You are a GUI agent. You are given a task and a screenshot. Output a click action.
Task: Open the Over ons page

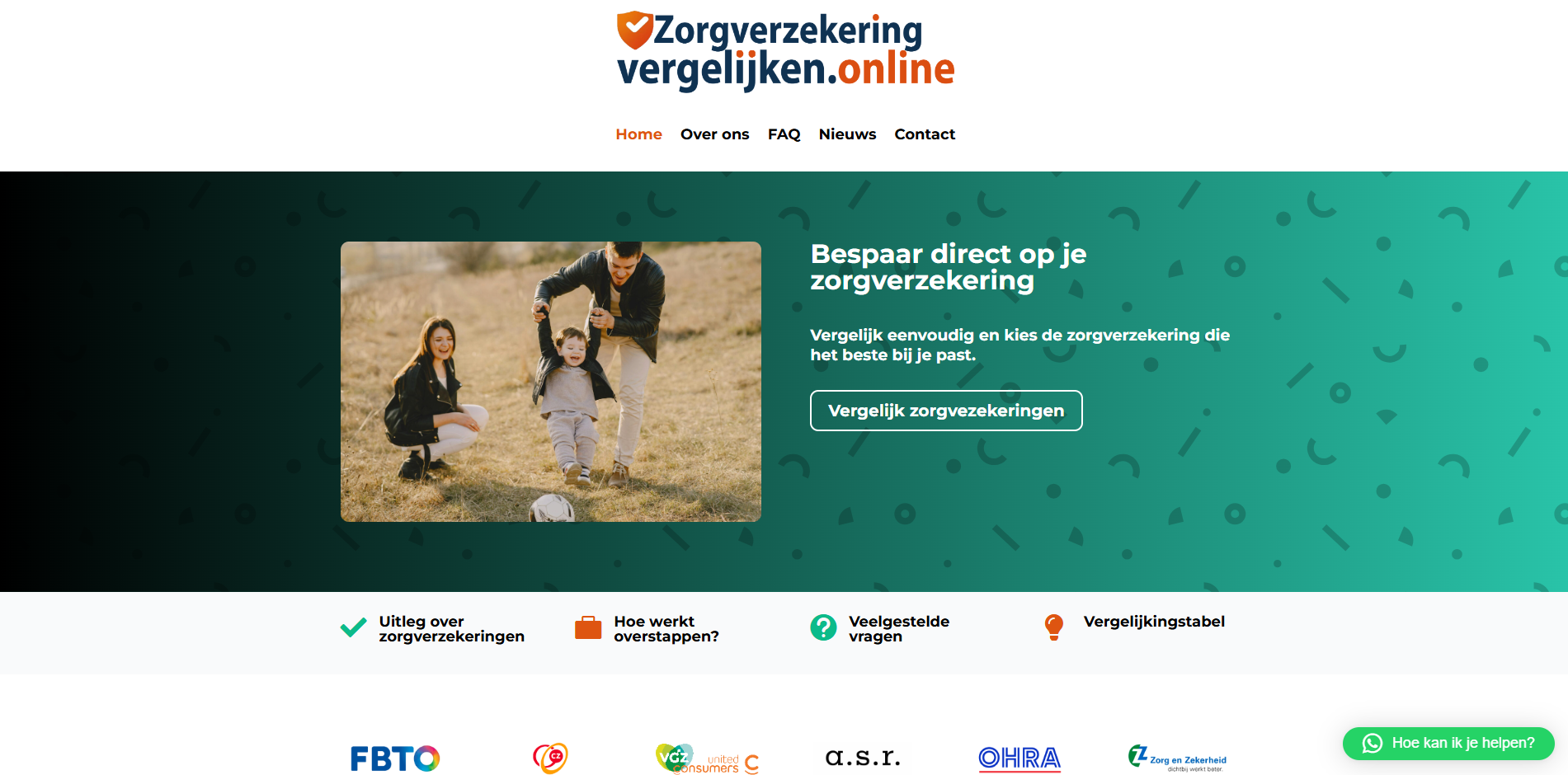(x=714, y=134)
